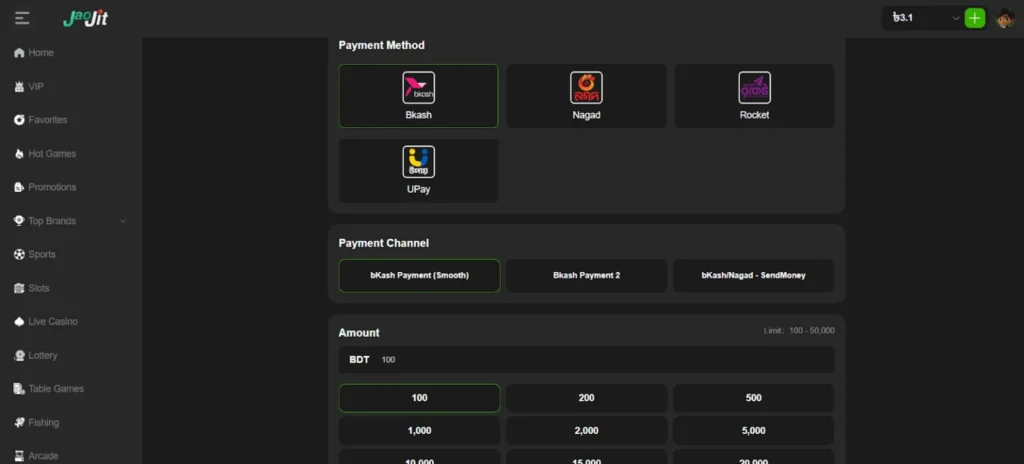The image size is (1024, 464).
Task: Select bKash/Nagad - SendMoney channel
Action: tap(754, 276)
